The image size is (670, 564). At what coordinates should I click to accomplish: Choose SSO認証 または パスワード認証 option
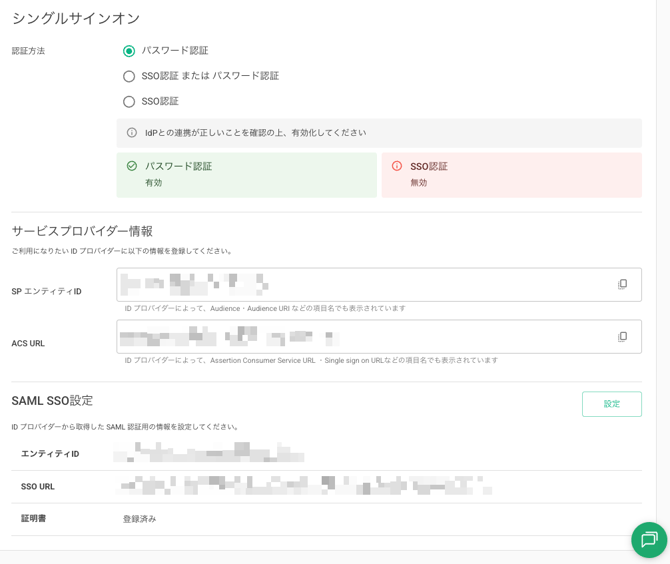point(129,76)
